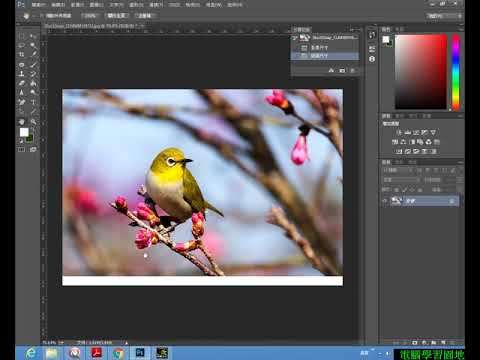Click the Fit Screen (顯示全頁) button

coord(117,16)
